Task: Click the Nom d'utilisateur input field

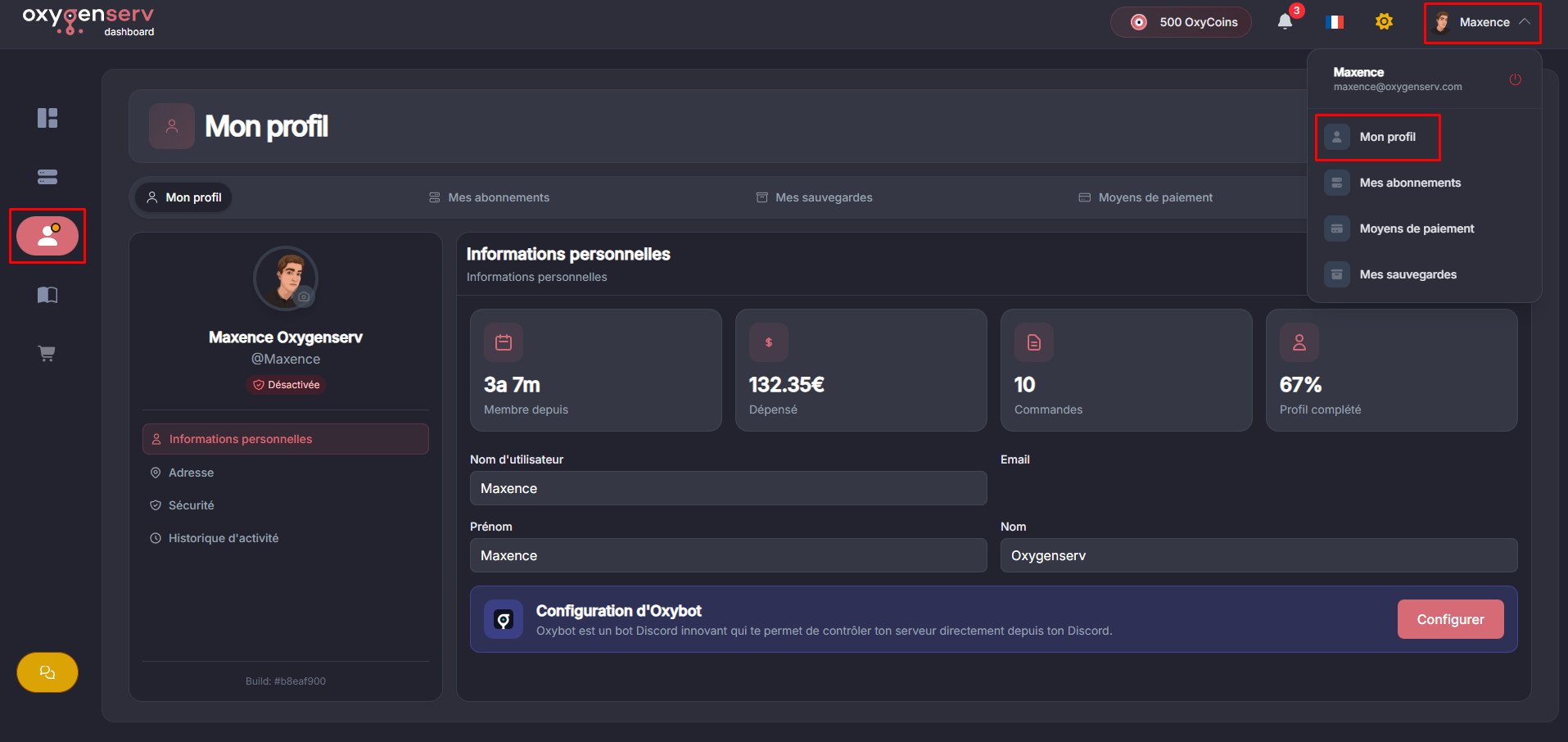Action: [728, 488]
